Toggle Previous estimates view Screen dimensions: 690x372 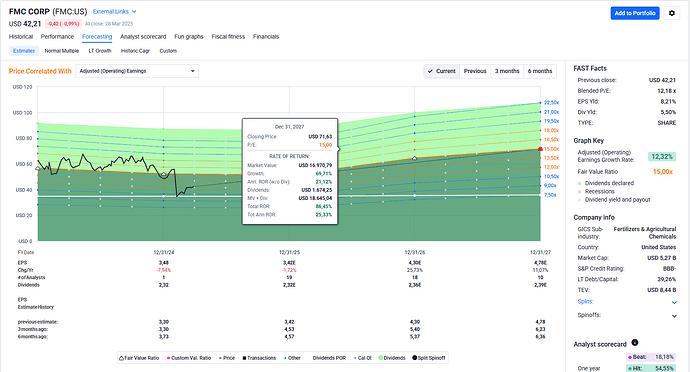pos(475,71)
